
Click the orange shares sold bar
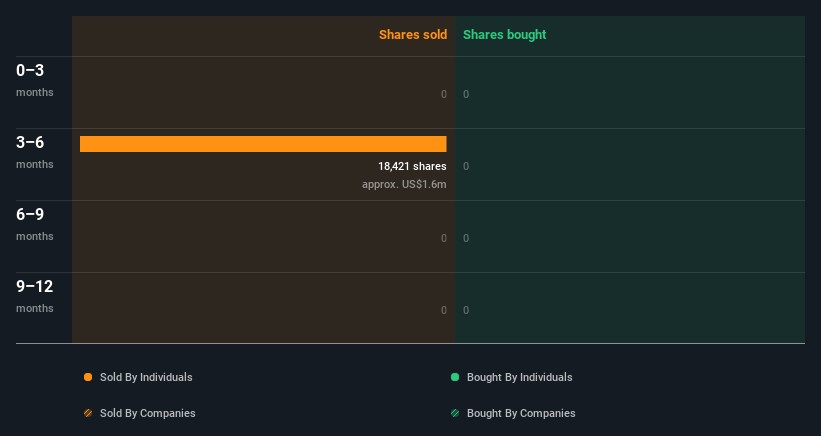[263, 144]
